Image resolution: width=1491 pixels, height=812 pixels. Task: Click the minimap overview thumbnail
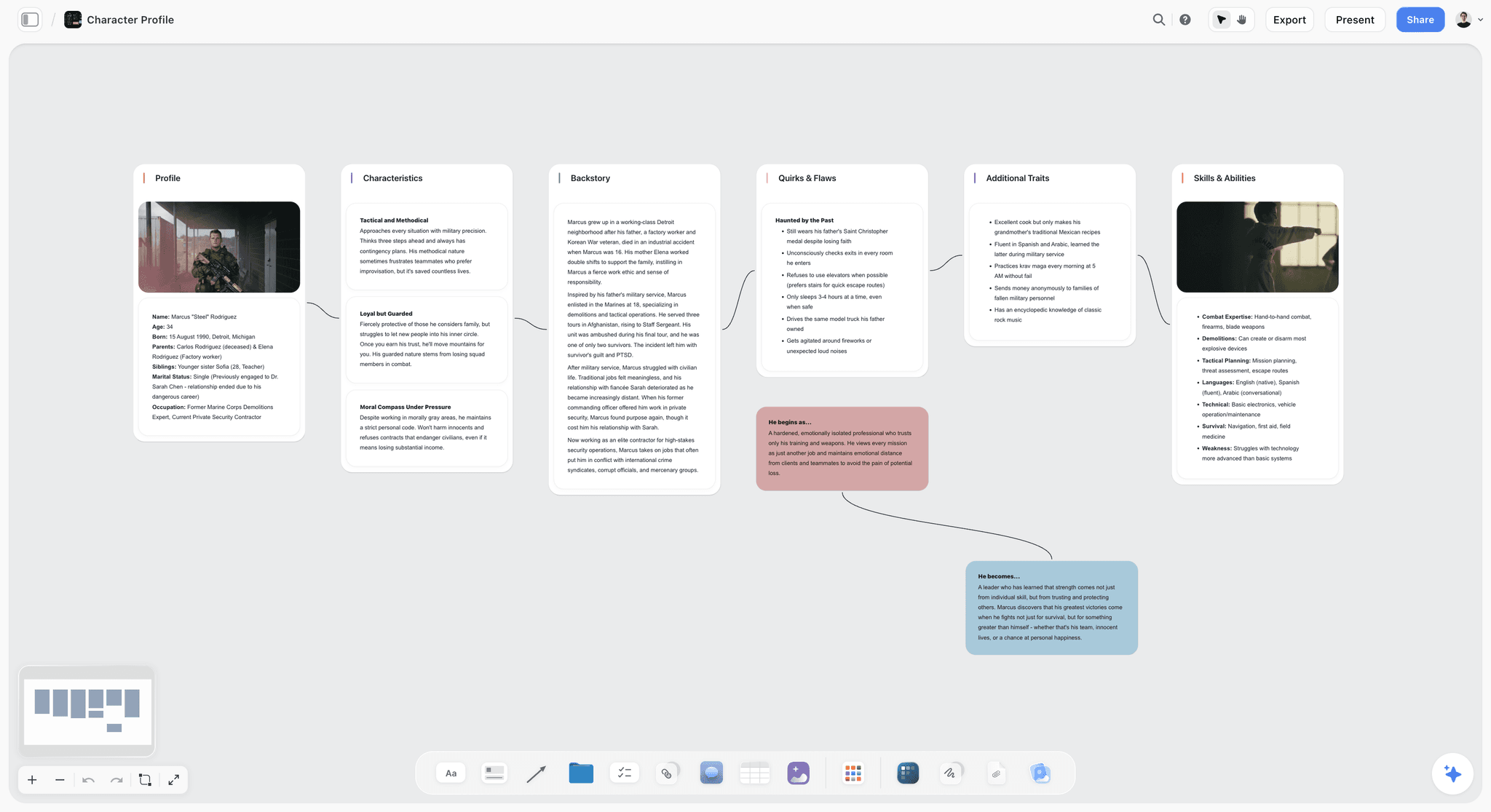coord(87,711)
